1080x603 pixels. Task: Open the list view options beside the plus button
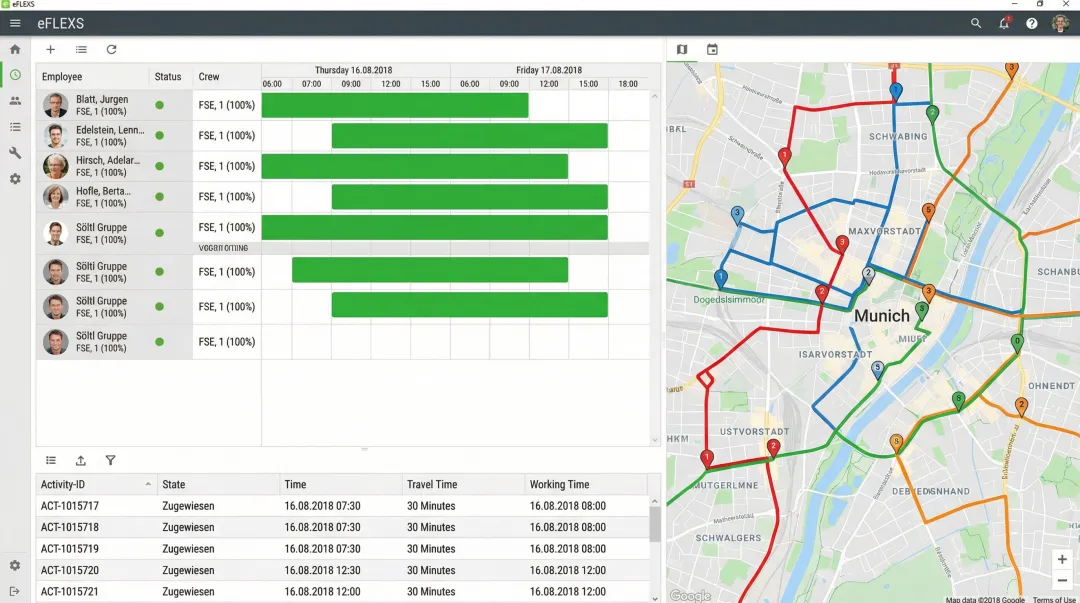[x=81, y=49]
